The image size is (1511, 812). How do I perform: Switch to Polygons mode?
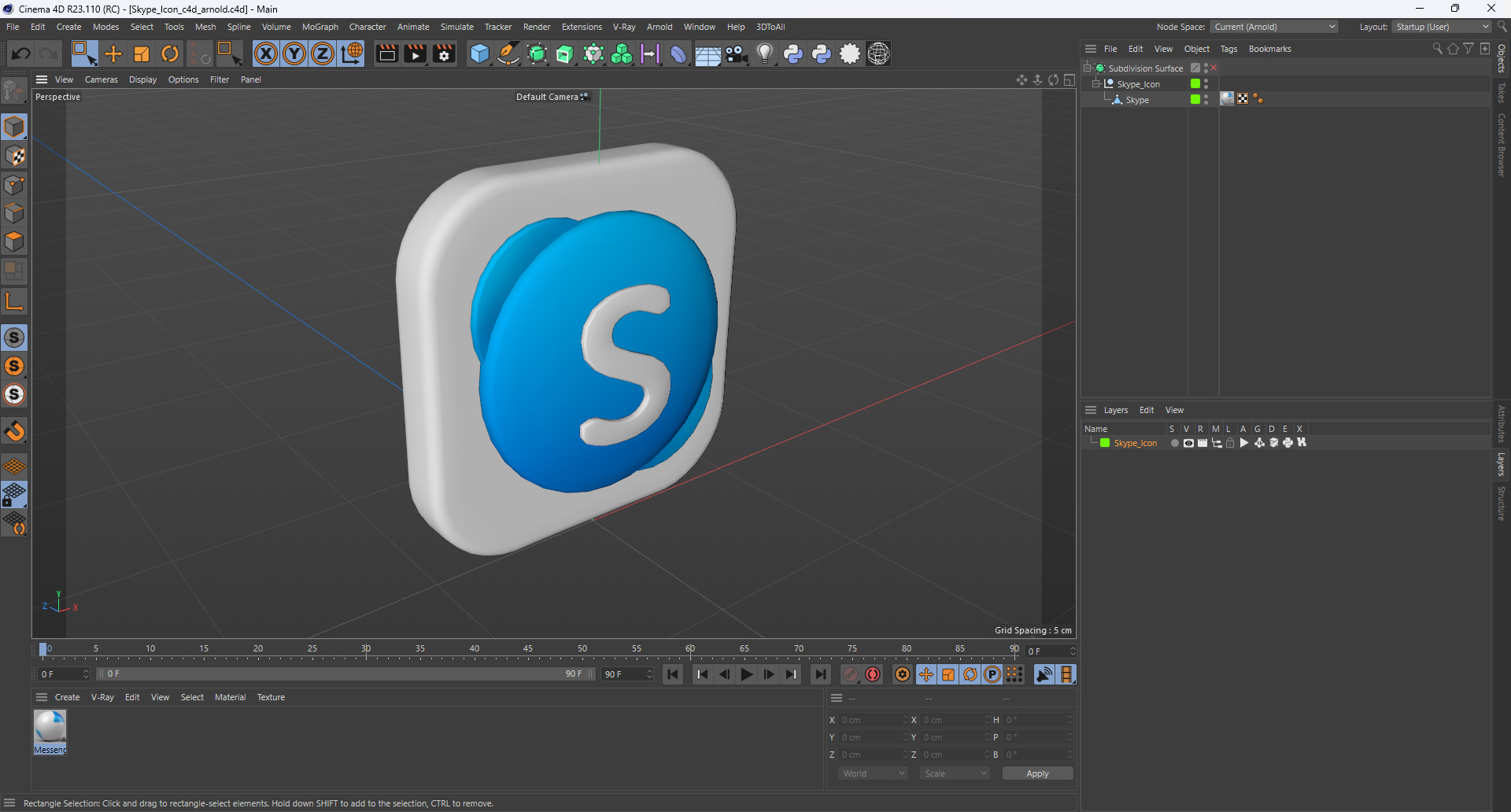pos(14,242)
